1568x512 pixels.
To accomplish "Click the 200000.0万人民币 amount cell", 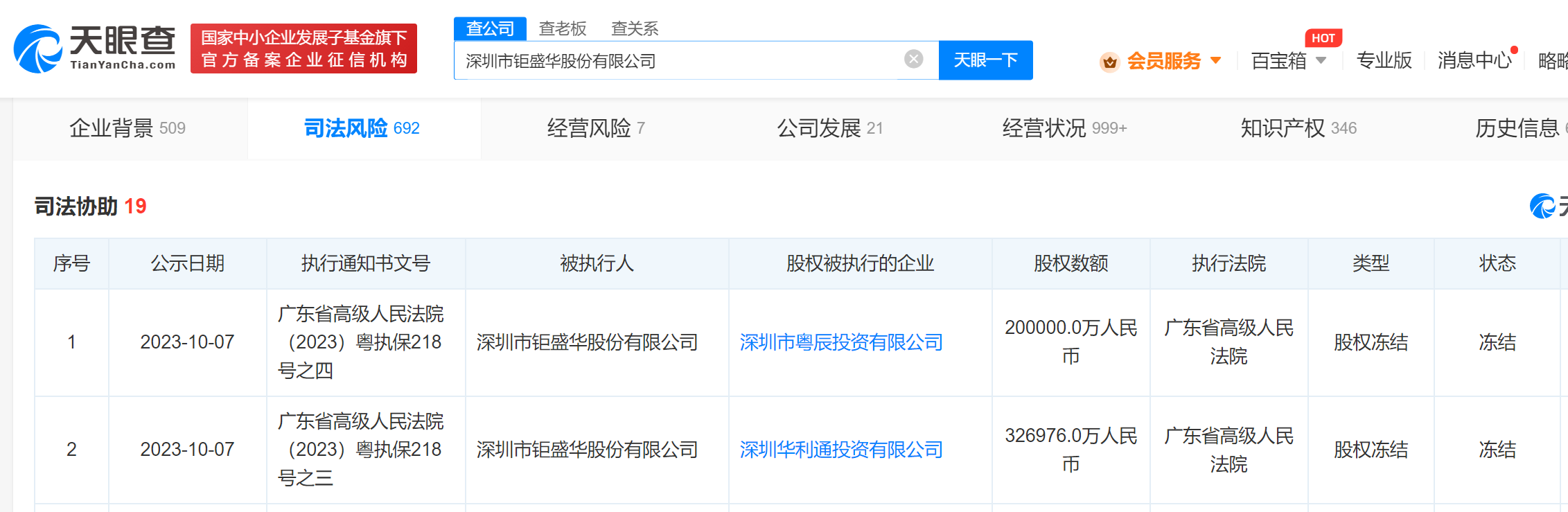I will point(1071,342).
